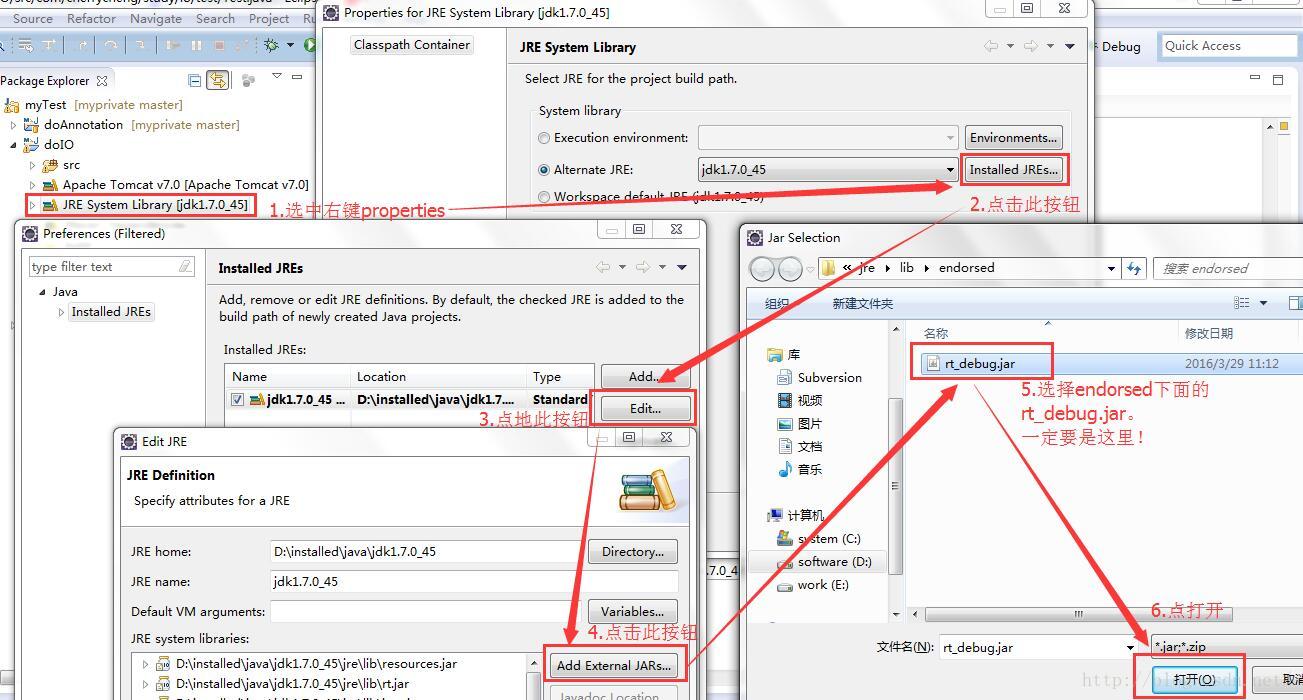Click the JRE System Library tree item icon
The width and height of the screenshot is (1303, 700).
50,205
